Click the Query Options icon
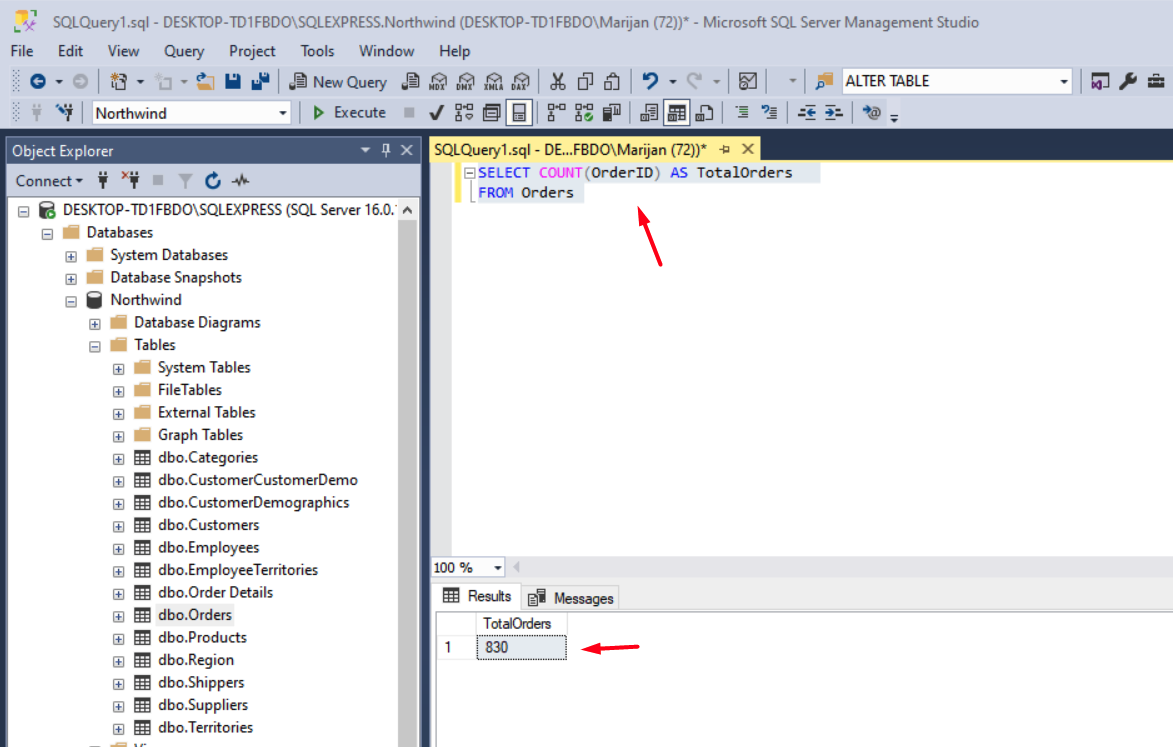1173x747 pixels. (491, 113)
